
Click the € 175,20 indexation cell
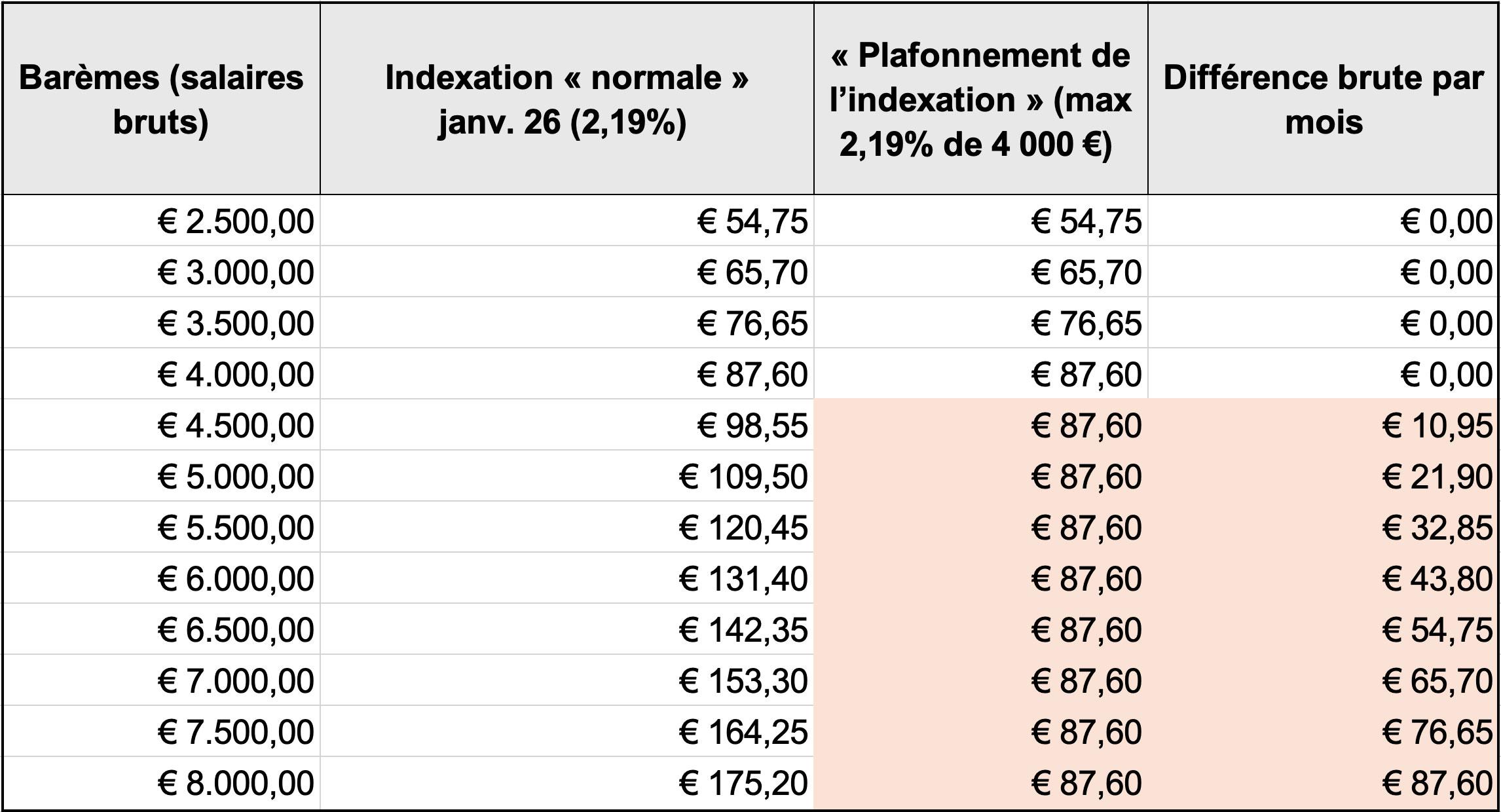743,783
